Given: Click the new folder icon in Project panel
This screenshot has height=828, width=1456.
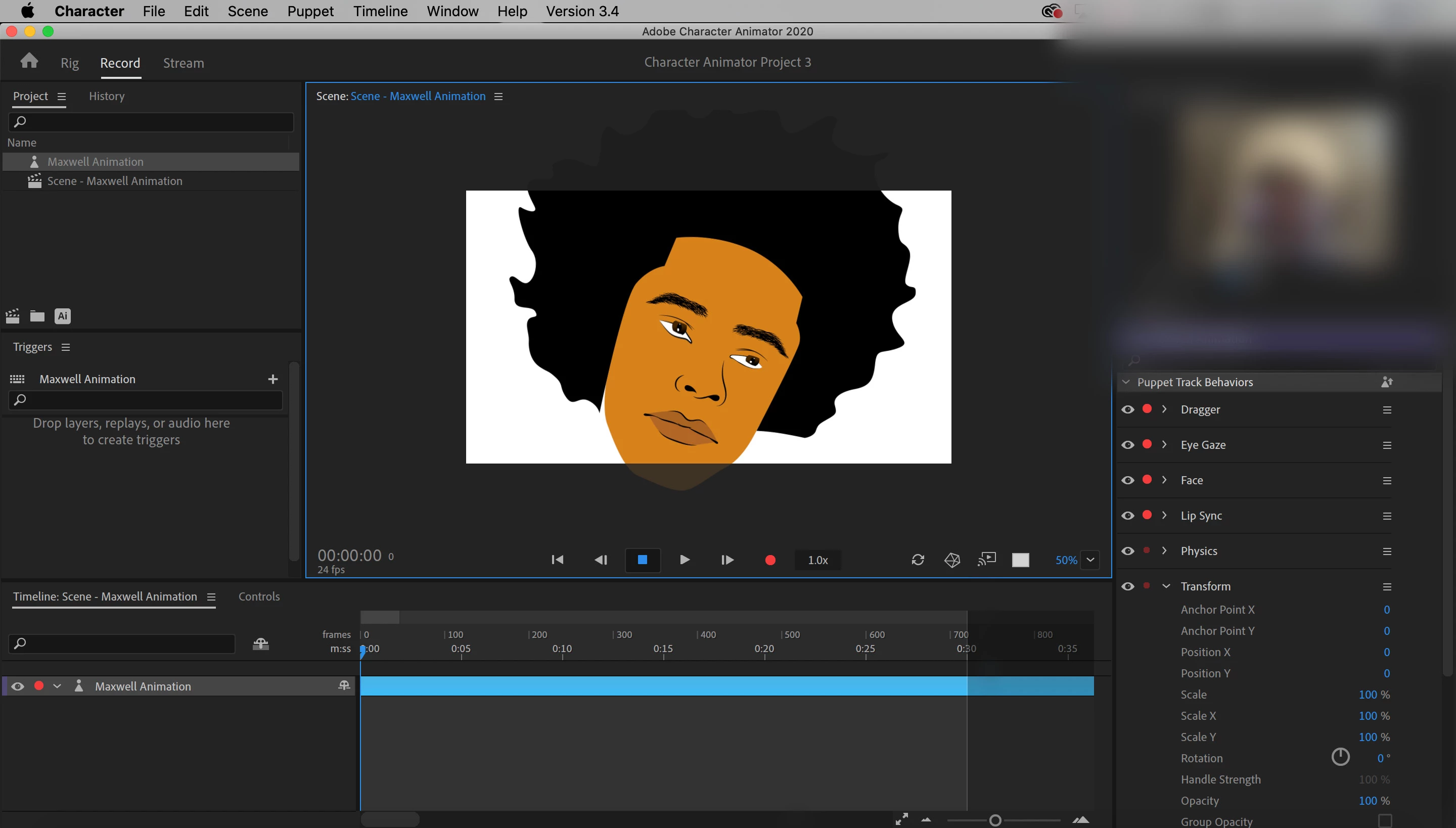Looking at the screenshot, I should point(37,316).
